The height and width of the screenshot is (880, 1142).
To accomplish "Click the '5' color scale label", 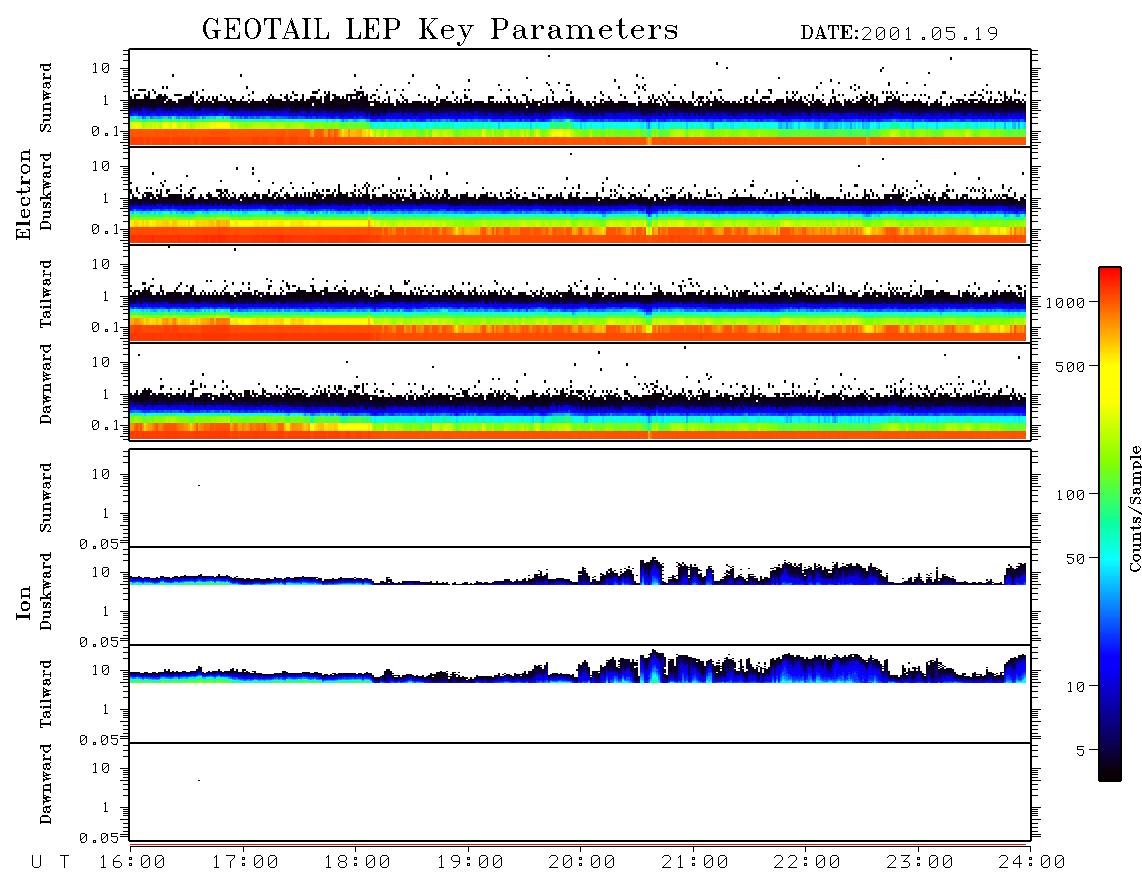I will 1080,750.
